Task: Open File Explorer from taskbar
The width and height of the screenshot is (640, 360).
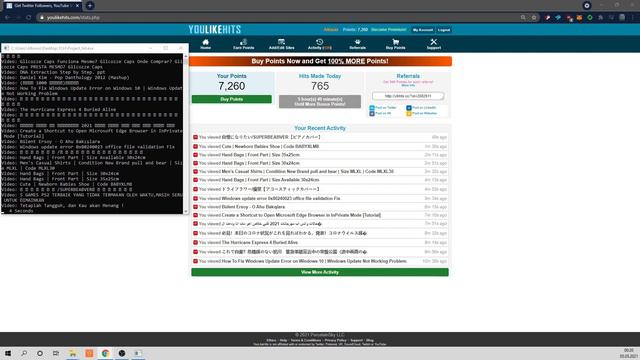Action: (73, 353)
